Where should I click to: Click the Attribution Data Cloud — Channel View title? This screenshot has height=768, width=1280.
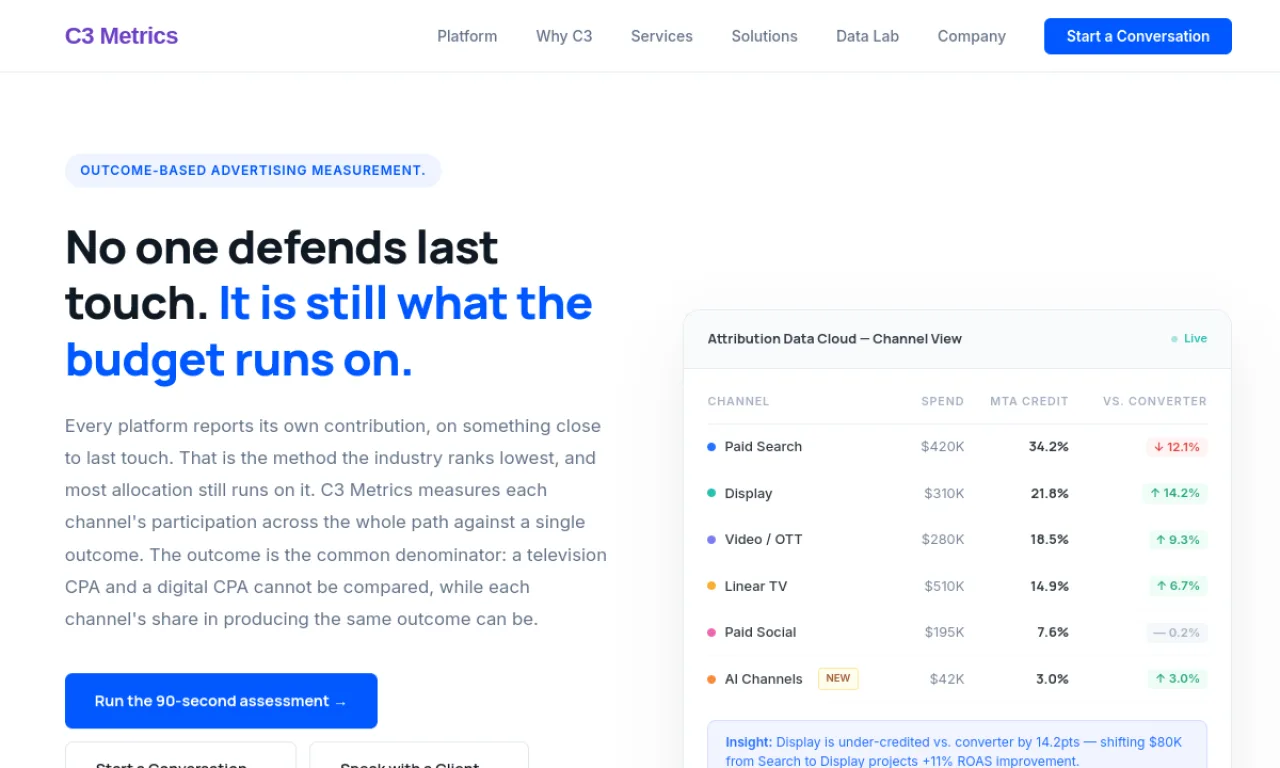(x=834, y=339)
